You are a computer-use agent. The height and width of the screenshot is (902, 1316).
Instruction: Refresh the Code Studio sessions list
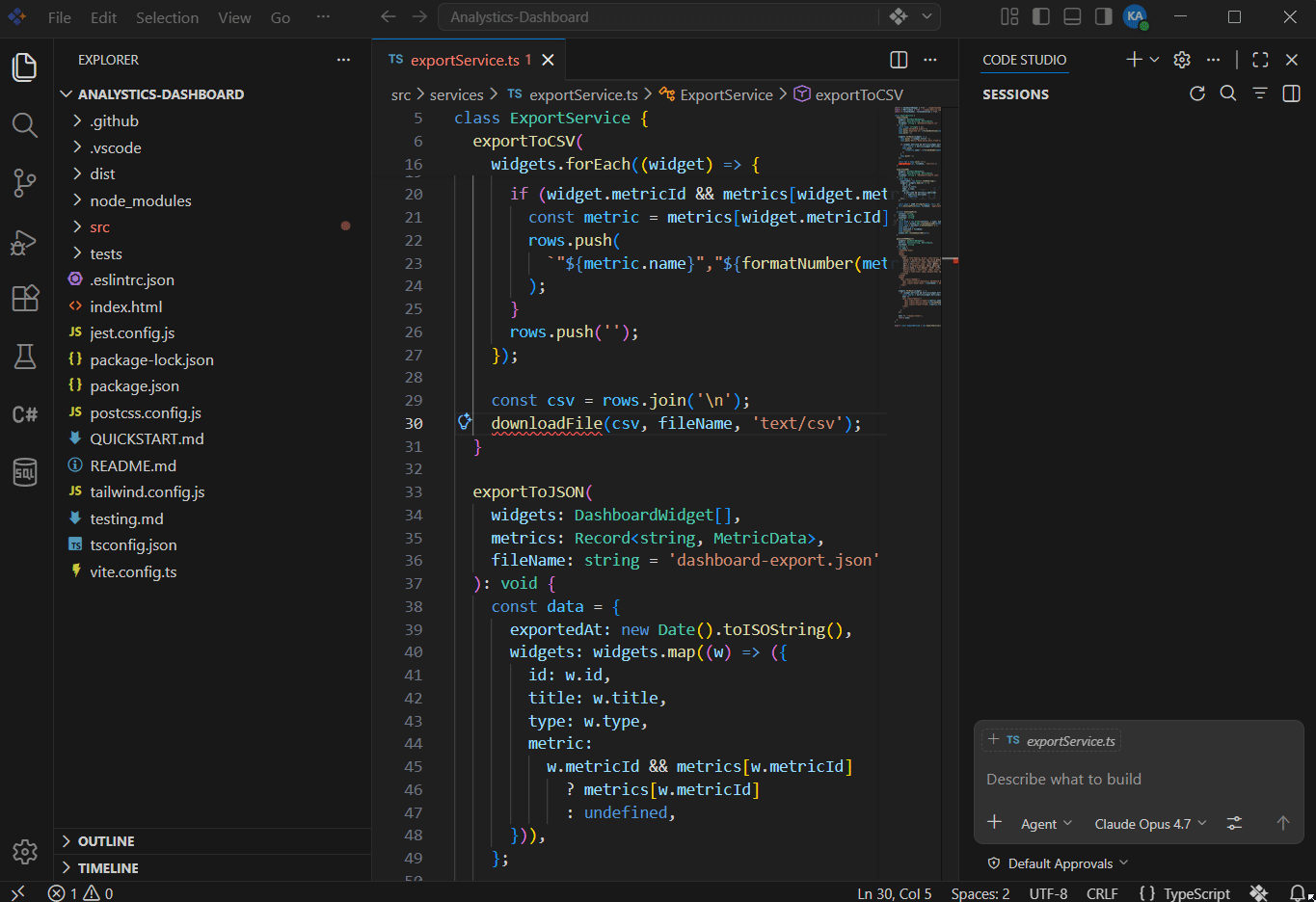(1197, 93)
